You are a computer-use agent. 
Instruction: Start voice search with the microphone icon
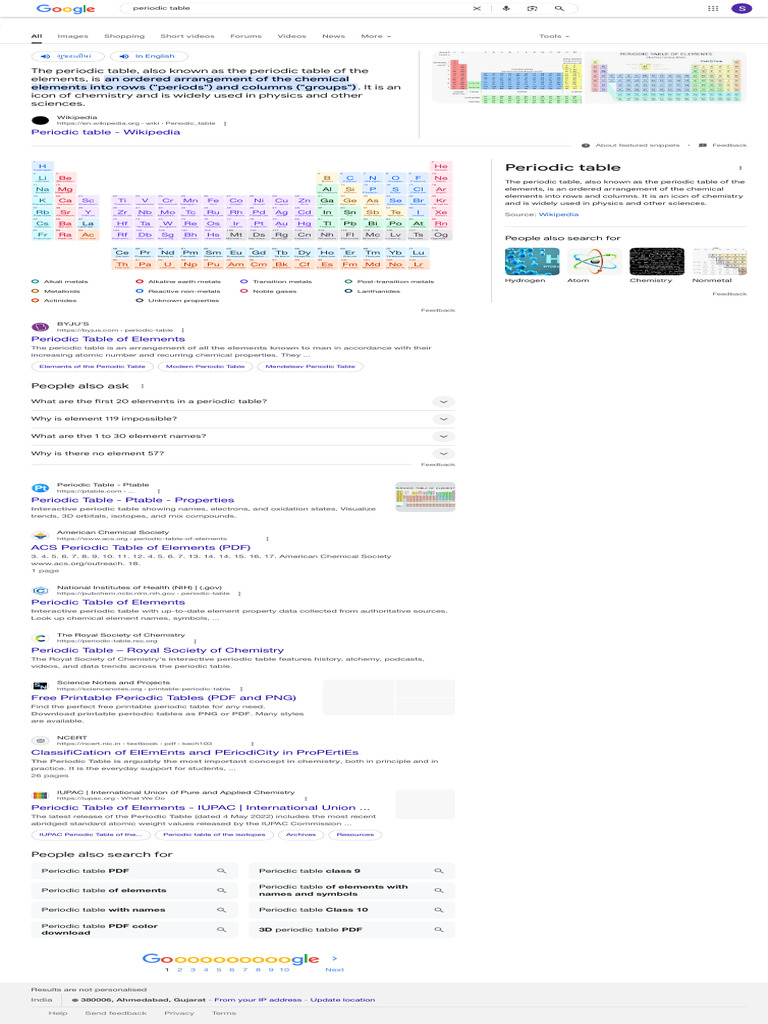click(x=505, y=8)
